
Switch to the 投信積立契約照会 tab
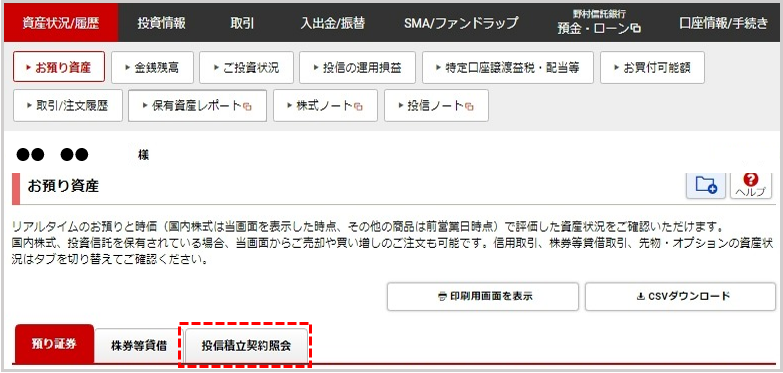pyautogui.click(x=246, y=346)
